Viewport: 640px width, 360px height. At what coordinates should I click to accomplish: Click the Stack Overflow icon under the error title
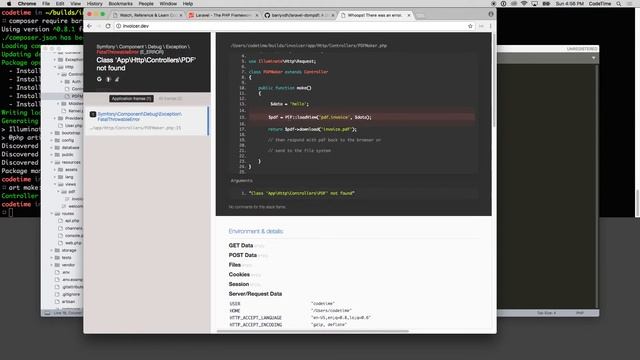[x=117, y=79]
